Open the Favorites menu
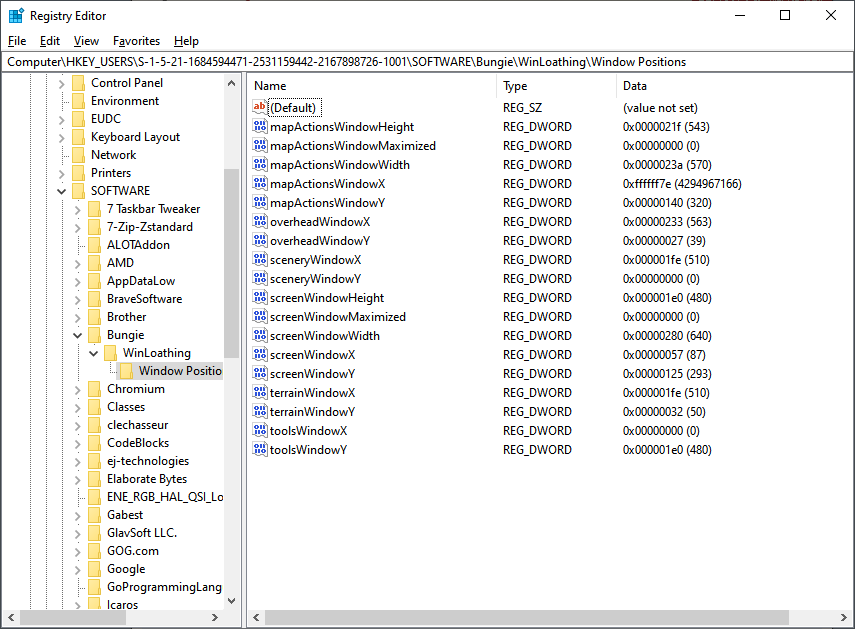This screenshot has height=629, width=855. (x=136, y=41)
